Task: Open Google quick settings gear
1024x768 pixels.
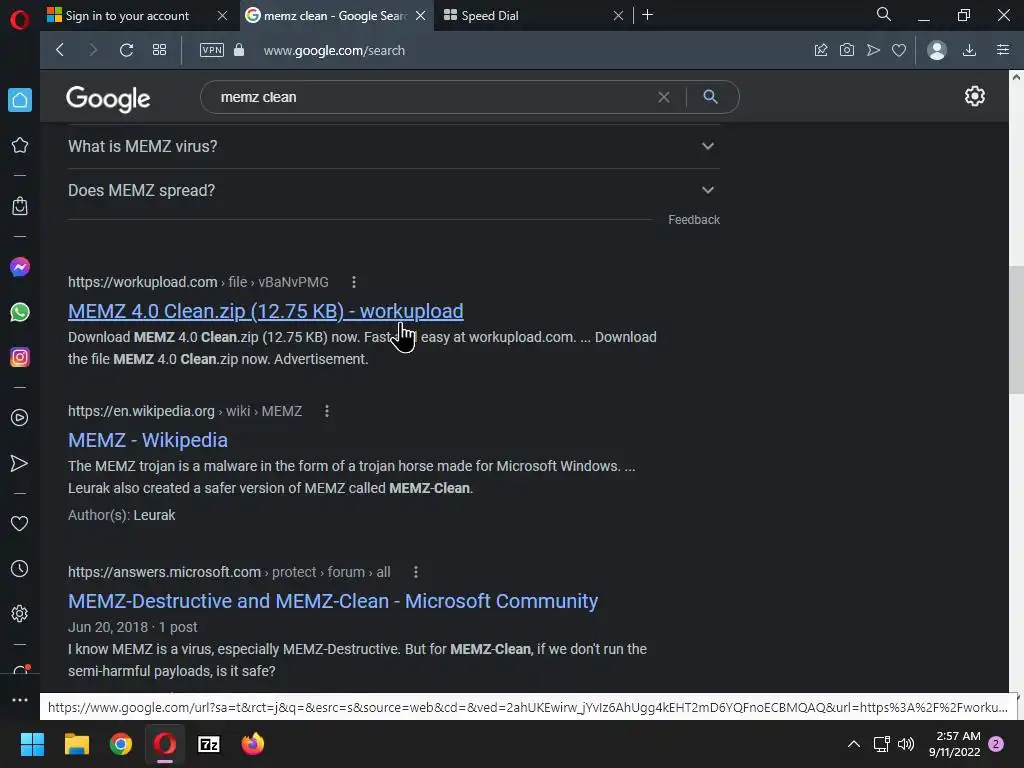Action: 974,96
